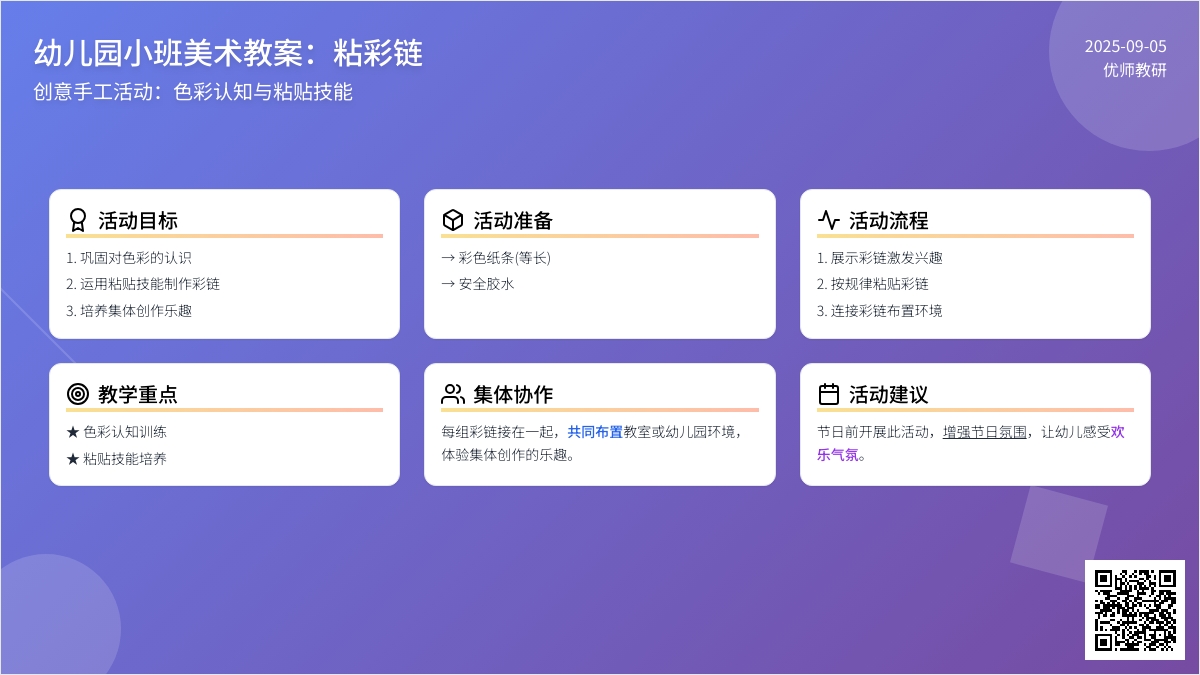
Task: Click the line 3. 连接彩链布置环境
Action: [x=880, y=311]
